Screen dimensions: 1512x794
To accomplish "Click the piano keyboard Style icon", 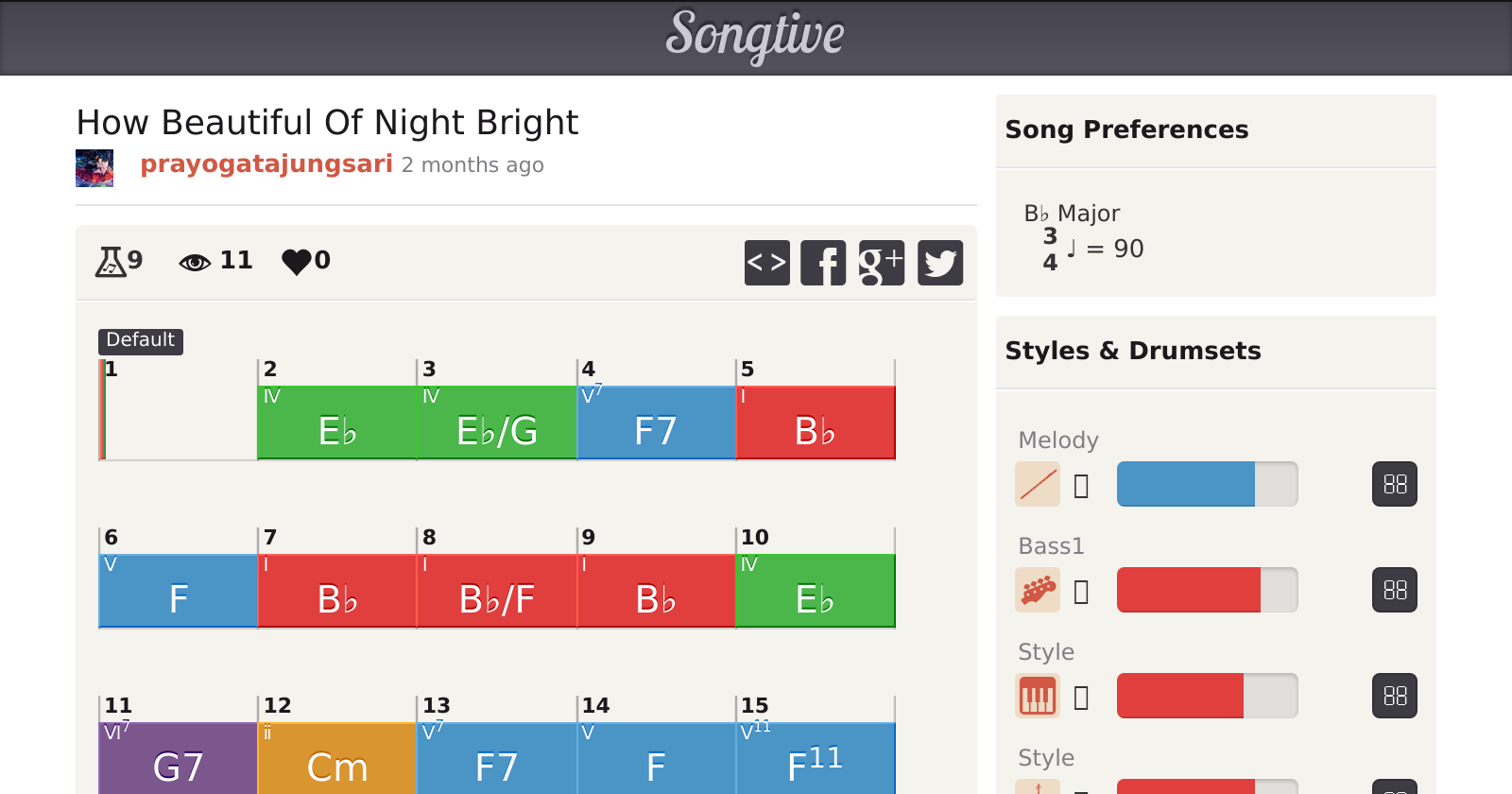I will click(x=1038, y=697).
